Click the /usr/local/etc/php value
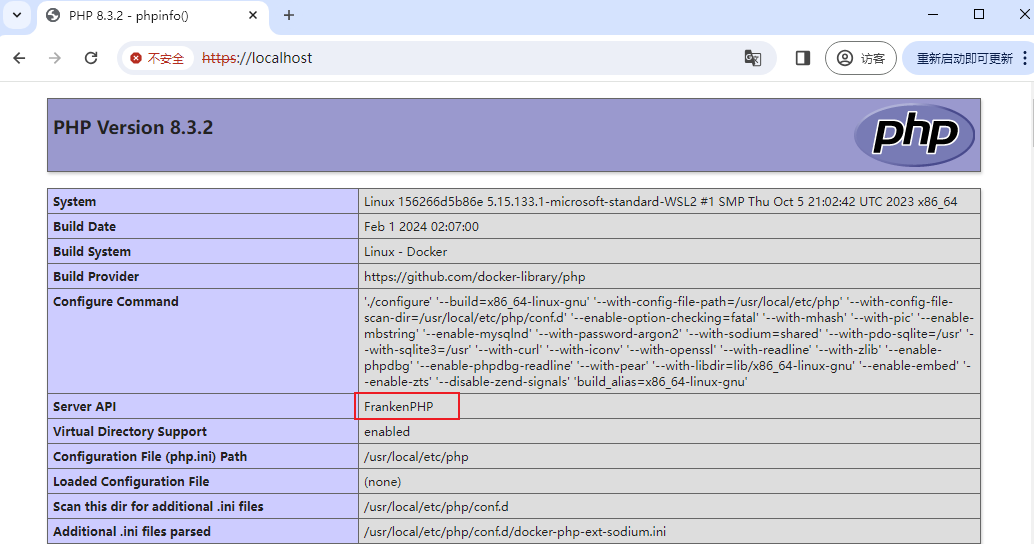1034x544 pixels. pos(416,456)
